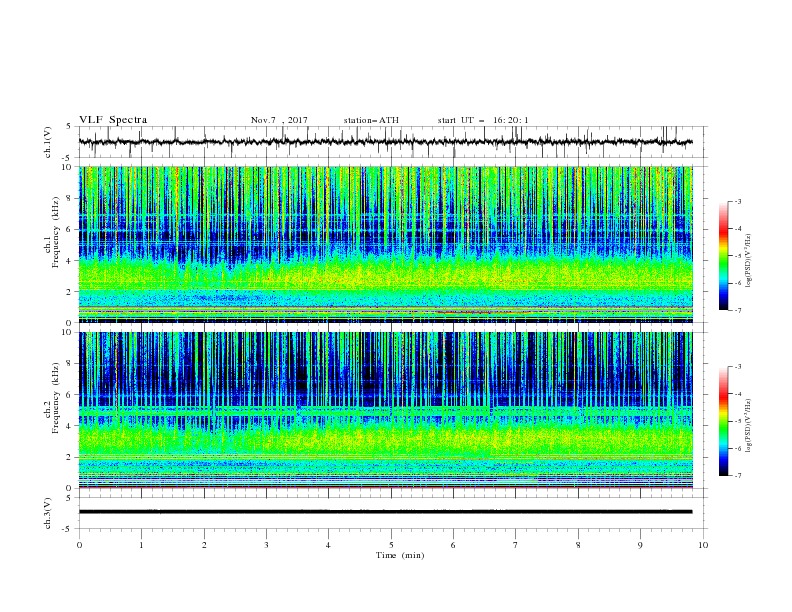The height and width of the screenshot is (612, 792).
Task: Click the "8" kHz tick on ch.1 axis
Action: click(70, 198)
